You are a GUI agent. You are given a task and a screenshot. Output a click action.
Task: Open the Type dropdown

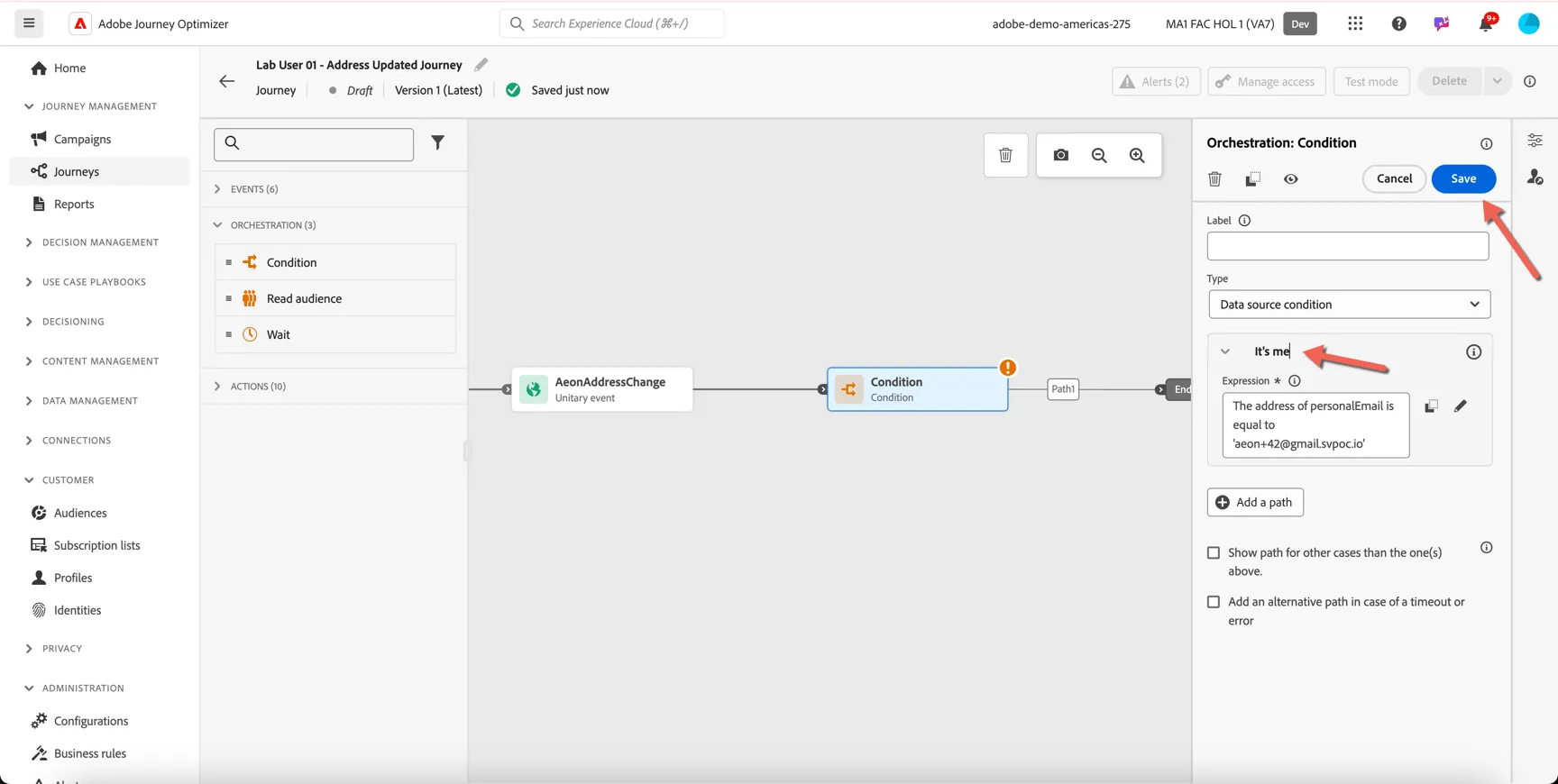coord(1349,305)
